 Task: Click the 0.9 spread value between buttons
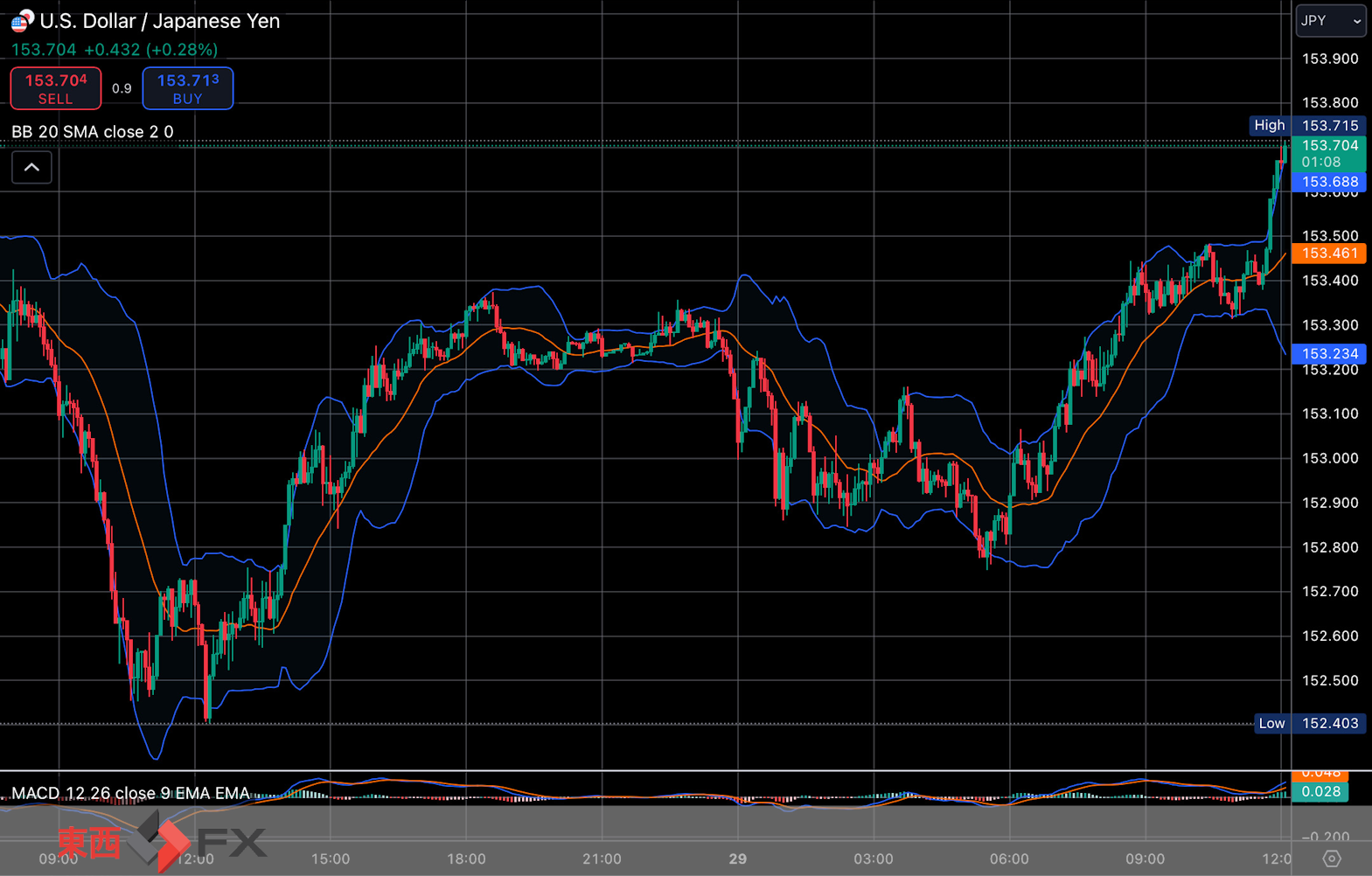coord(122,88)
